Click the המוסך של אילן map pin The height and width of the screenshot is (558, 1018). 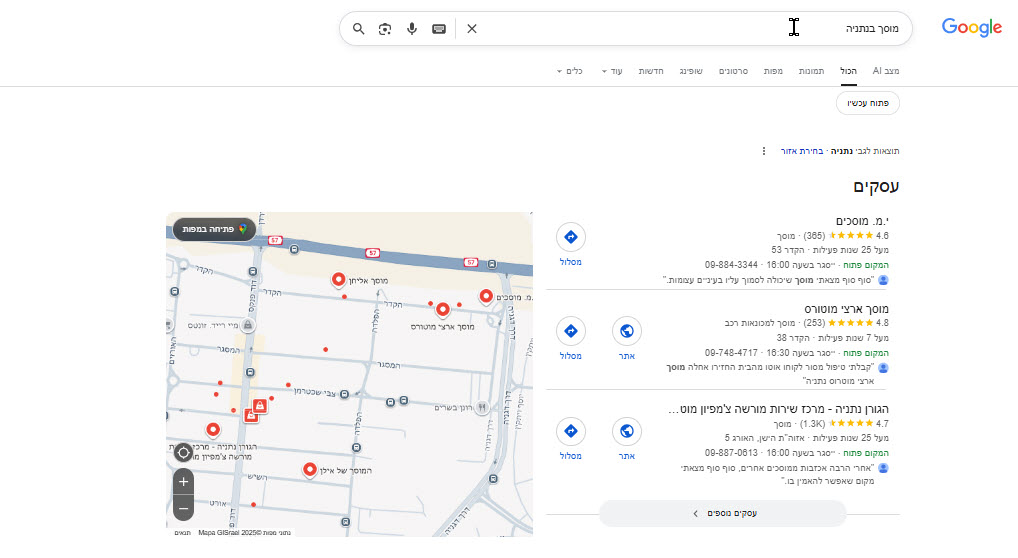click(x=310, y=469)
